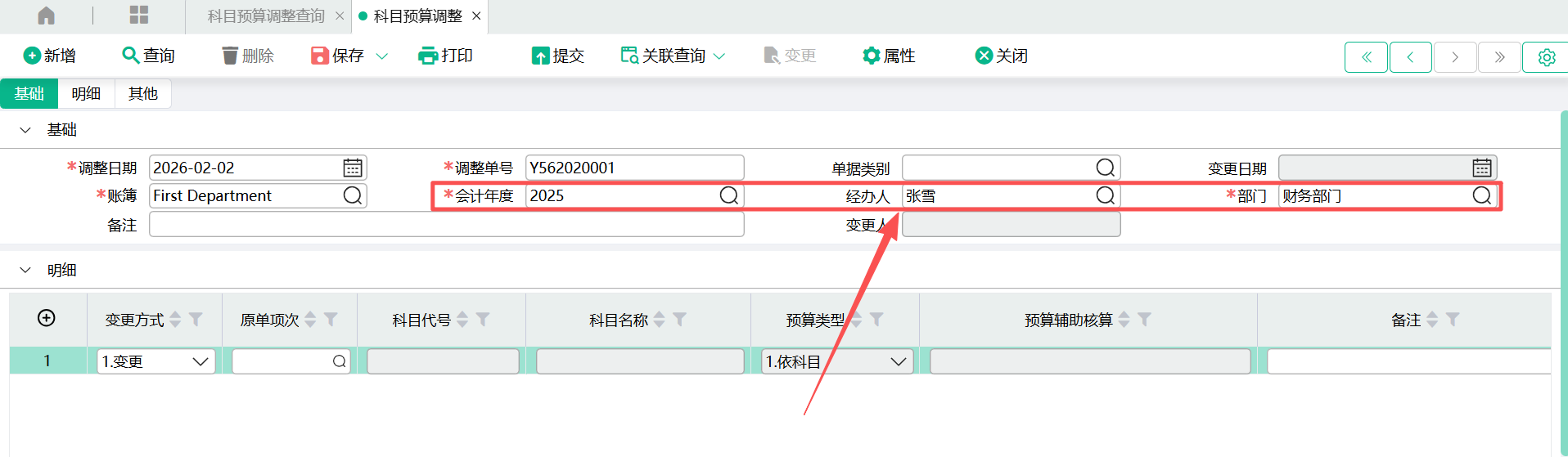Expand the 保存 dropdown arrow
The height and width of the screenshot is (457, 1568).
(381, 56)
